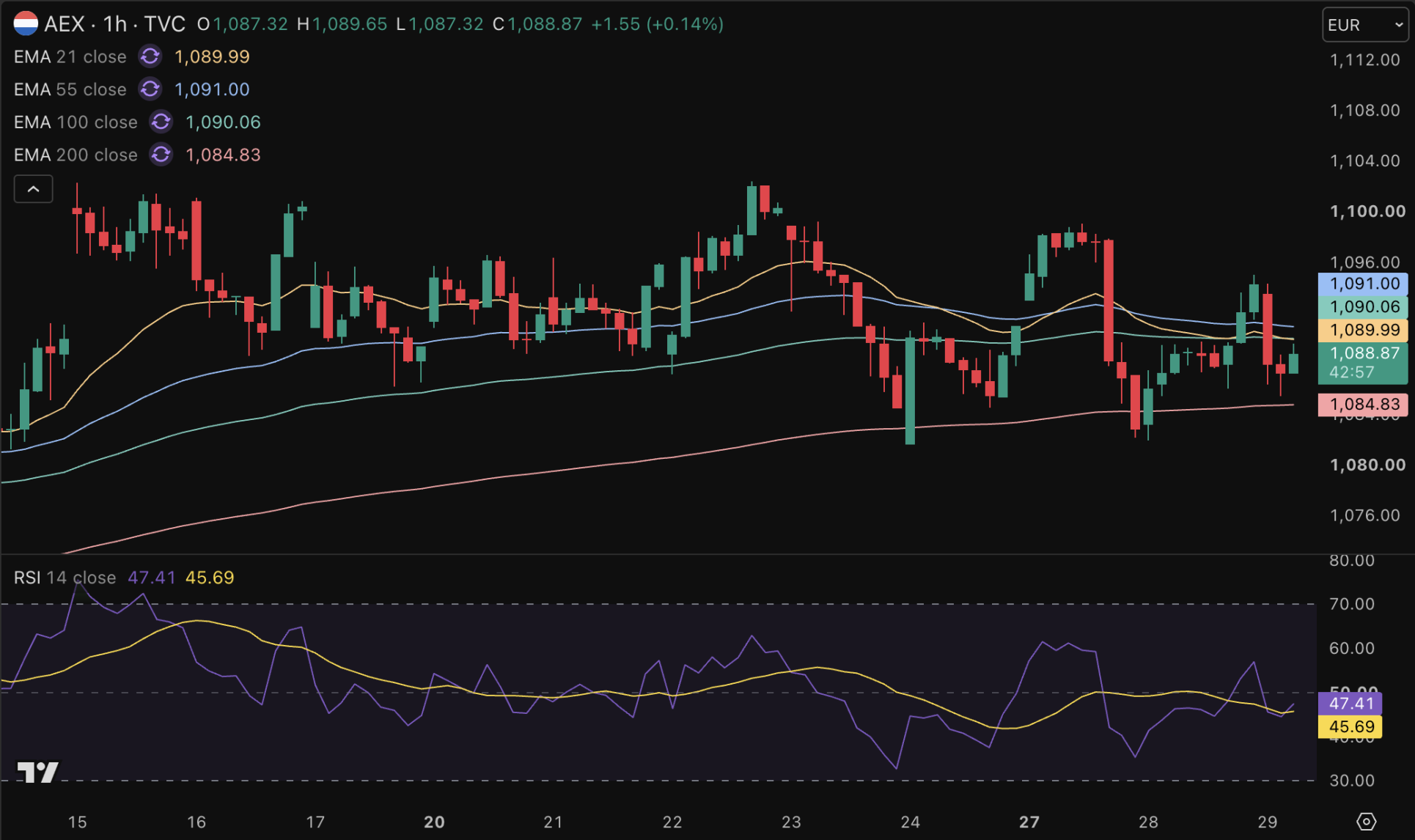Click bold date 27 on time axis
The width and height of the screenshot is (1415, 840).
click(x=1029, y=822)
